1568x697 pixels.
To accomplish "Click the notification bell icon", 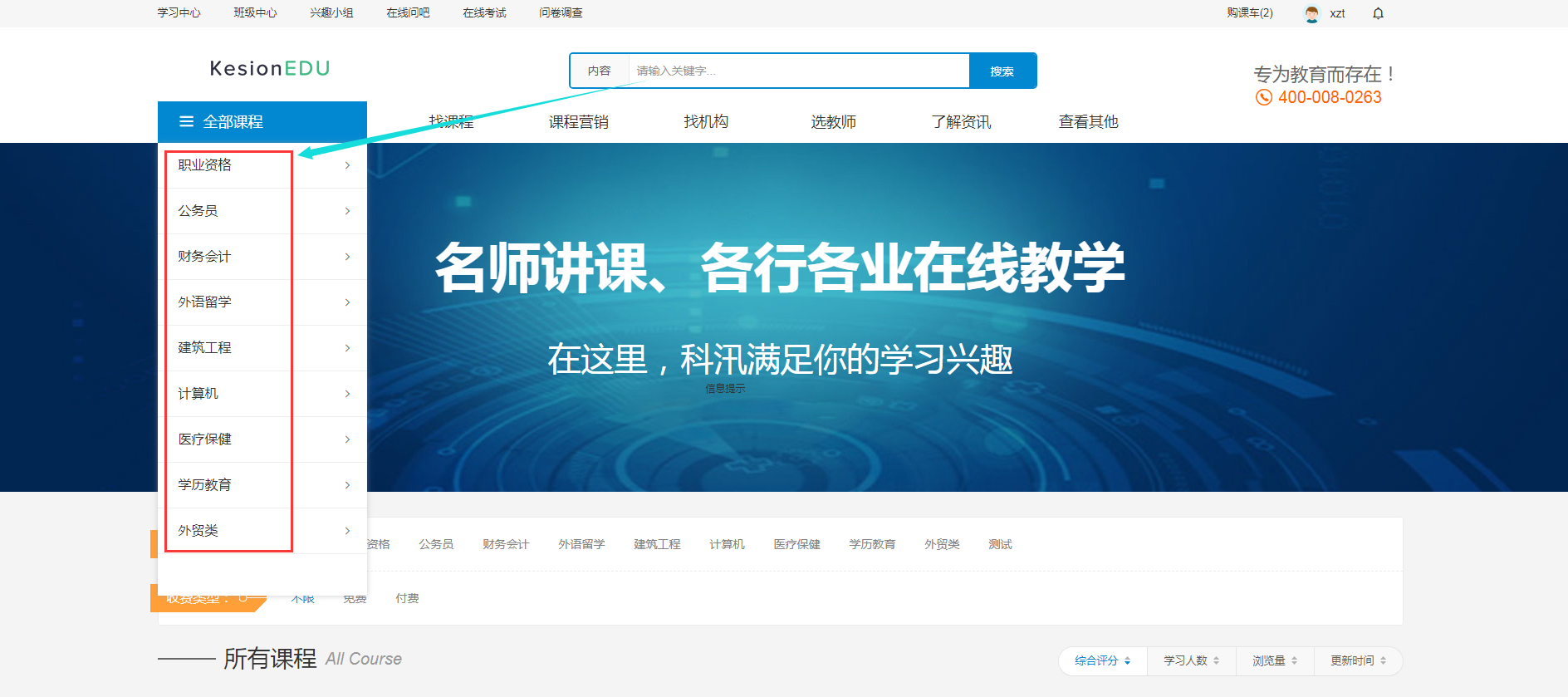I will (1378, 13).
